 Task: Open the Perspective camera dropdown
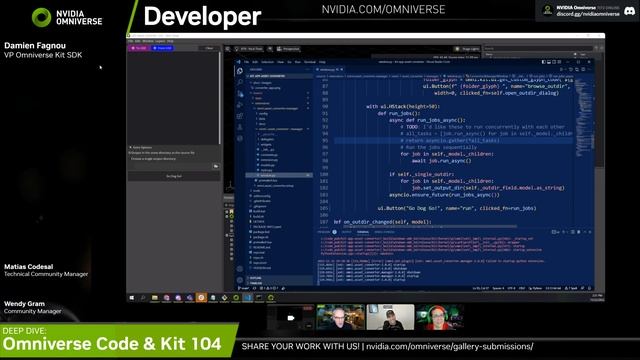point(288,49)
